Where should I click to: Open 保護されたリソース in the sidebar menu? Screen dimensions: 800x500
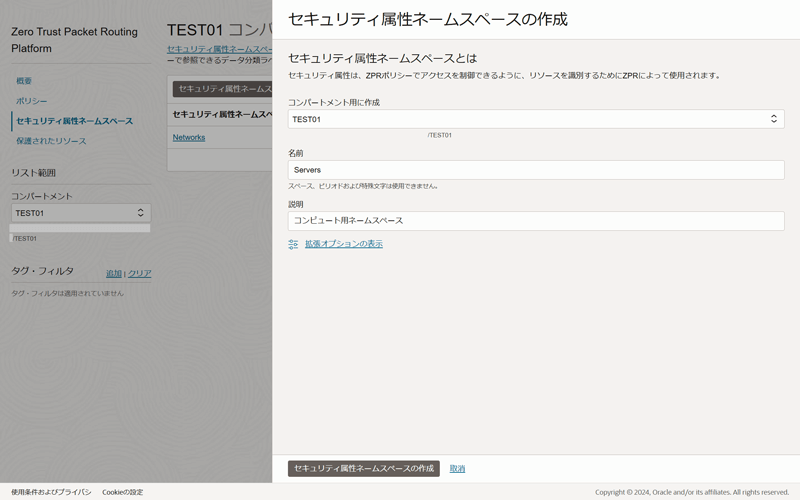click(51, 141)
